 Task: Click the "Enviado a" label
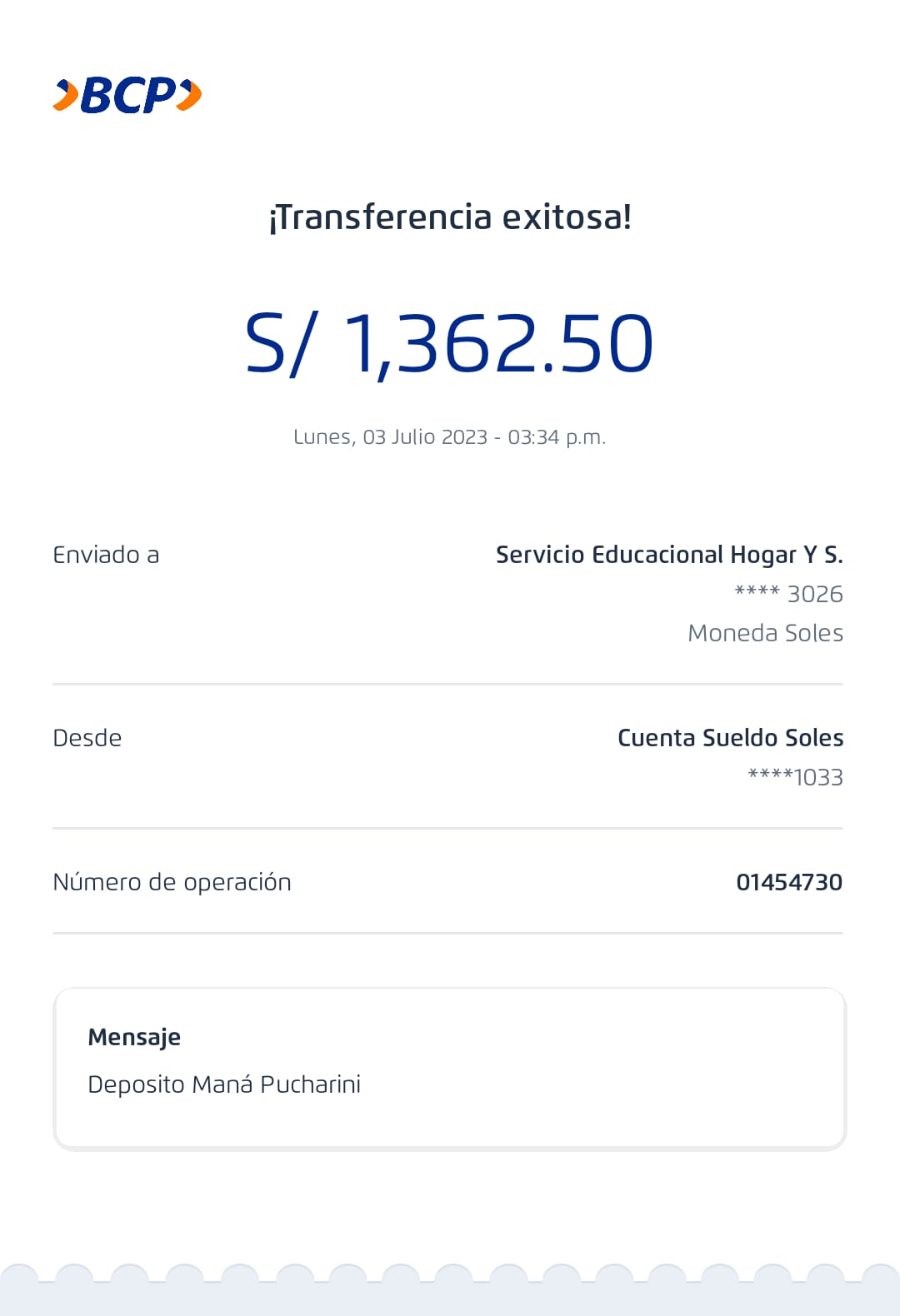(106, 556)
